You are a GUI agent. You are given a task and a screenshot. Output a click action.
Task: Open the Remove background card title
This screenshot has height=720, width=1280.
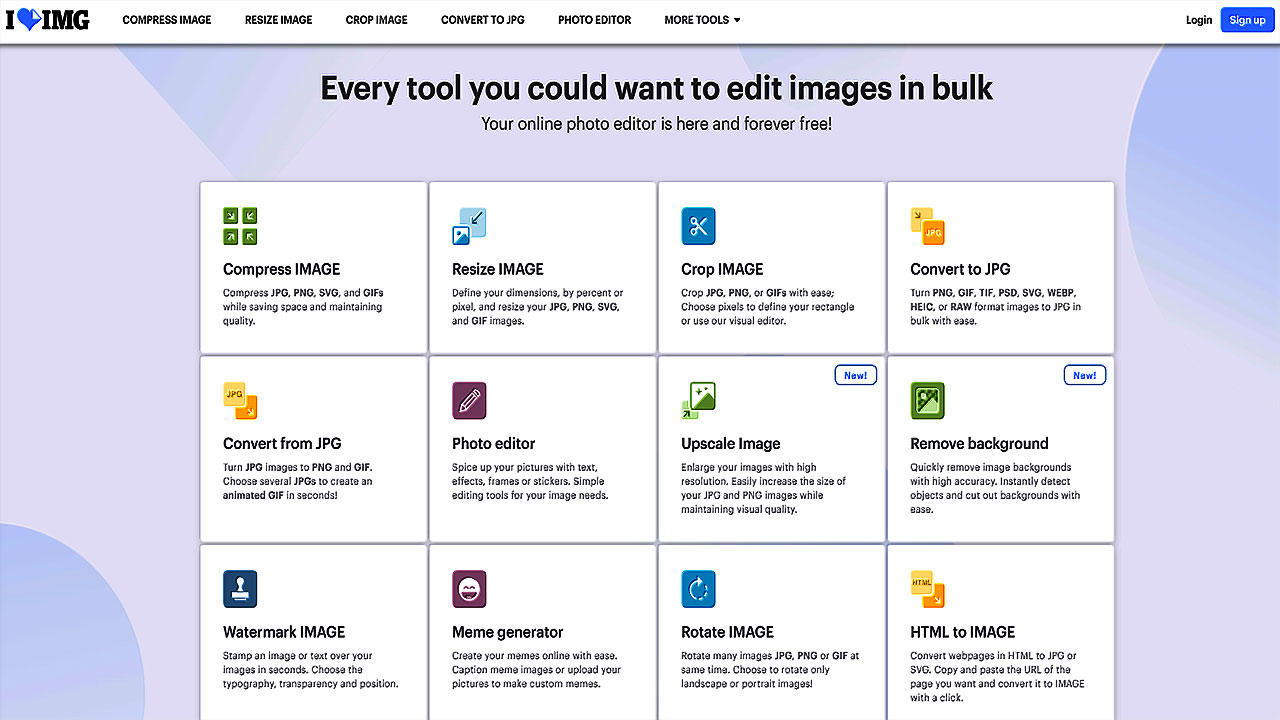tap(979, 443)
